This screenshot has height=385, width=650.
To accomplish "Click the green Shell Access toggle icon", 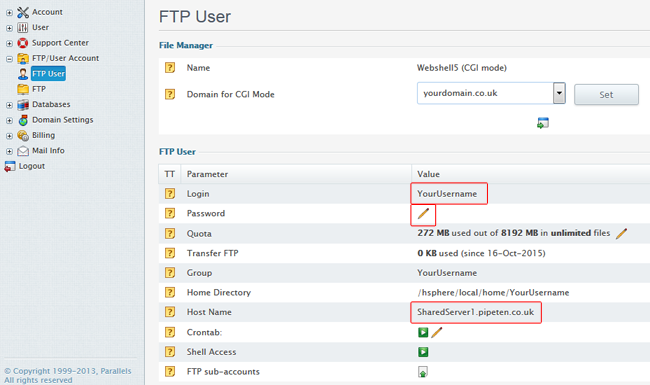I will (x=423, y=352).
